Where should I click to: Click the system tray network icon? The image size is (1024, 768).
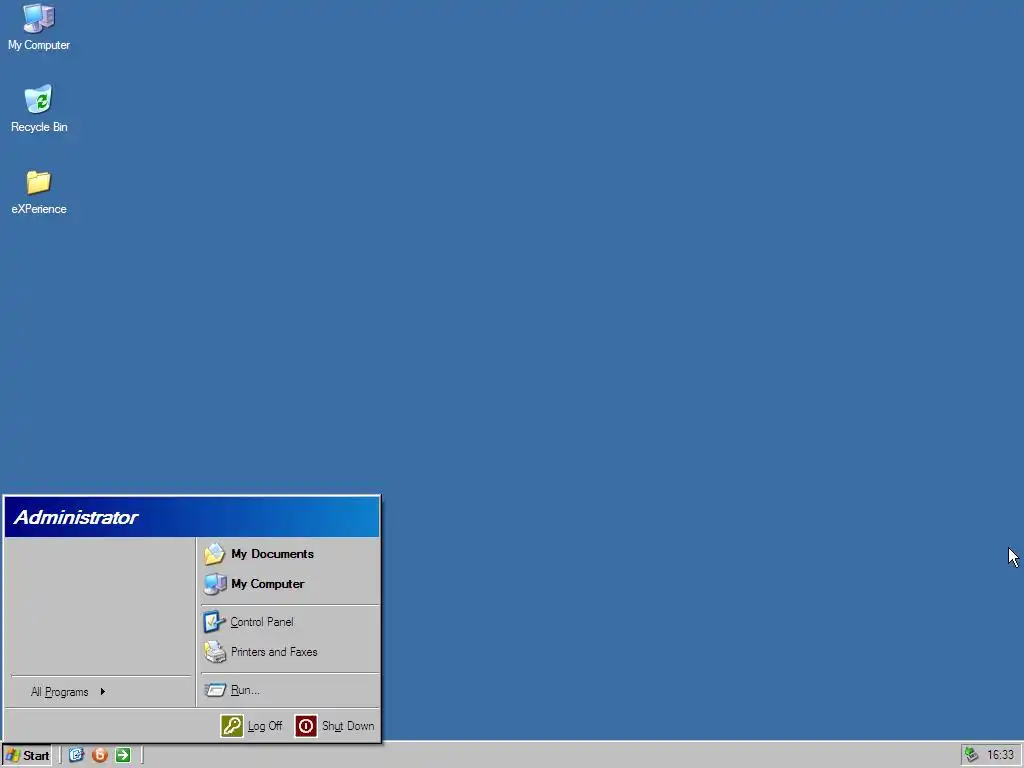tap(971, 755)
